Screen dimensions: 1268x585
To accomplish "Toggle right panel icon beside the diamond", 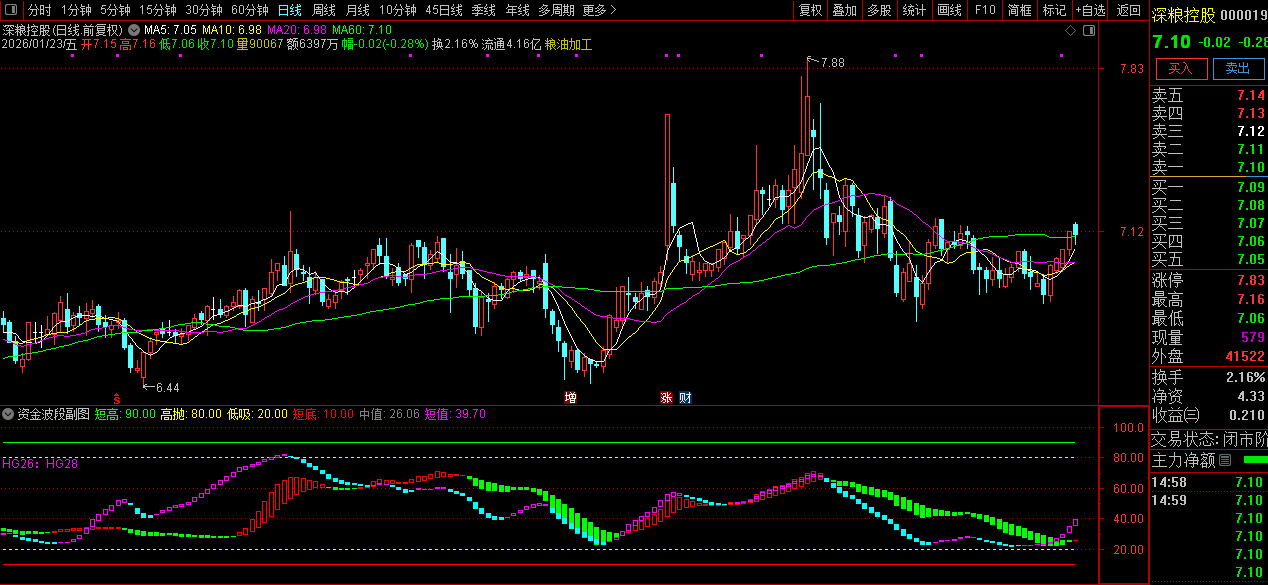I will click(1087, 31).
